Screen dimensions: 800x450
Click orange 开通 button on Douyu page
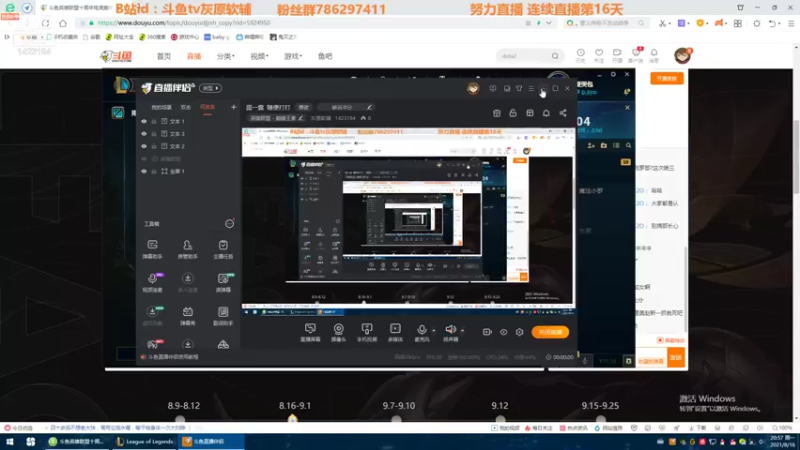(x=666, y=79)
